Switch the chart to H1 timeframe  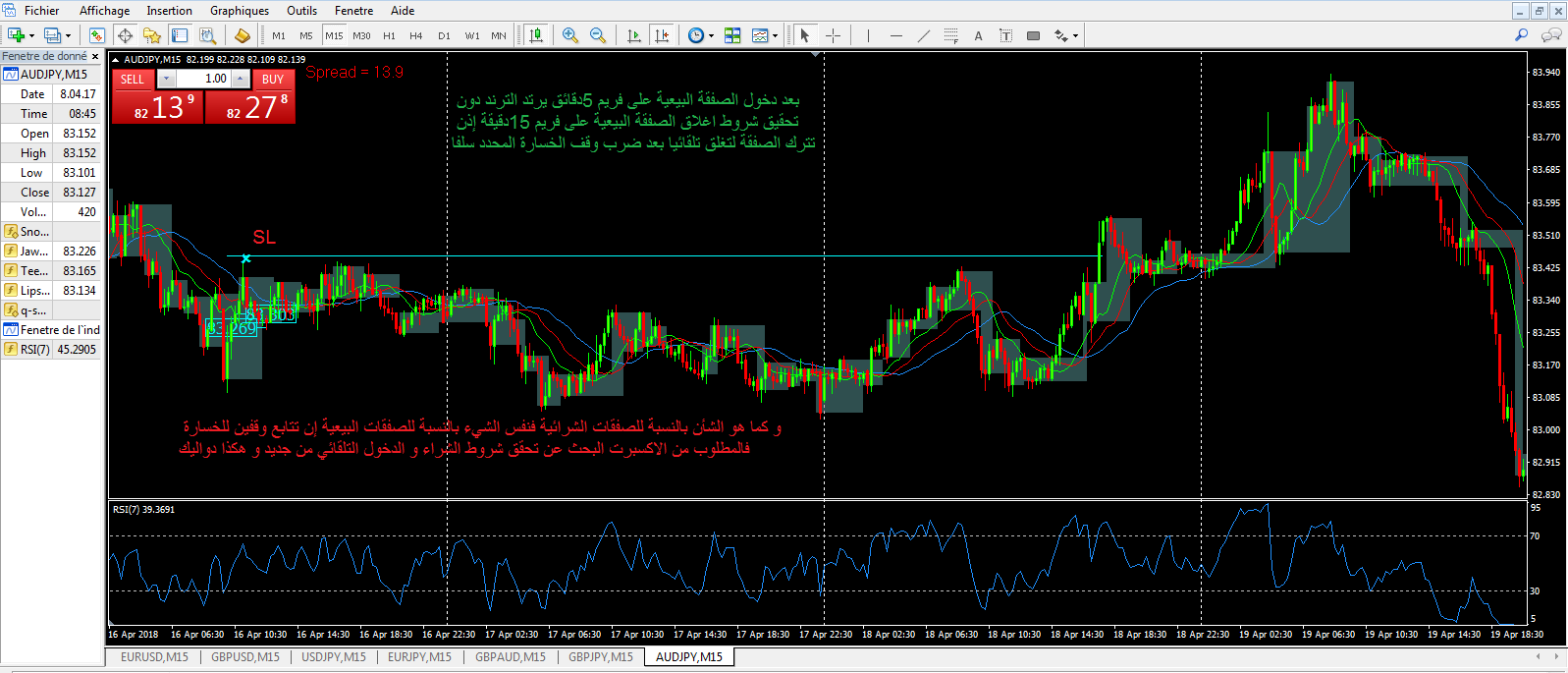389,35
